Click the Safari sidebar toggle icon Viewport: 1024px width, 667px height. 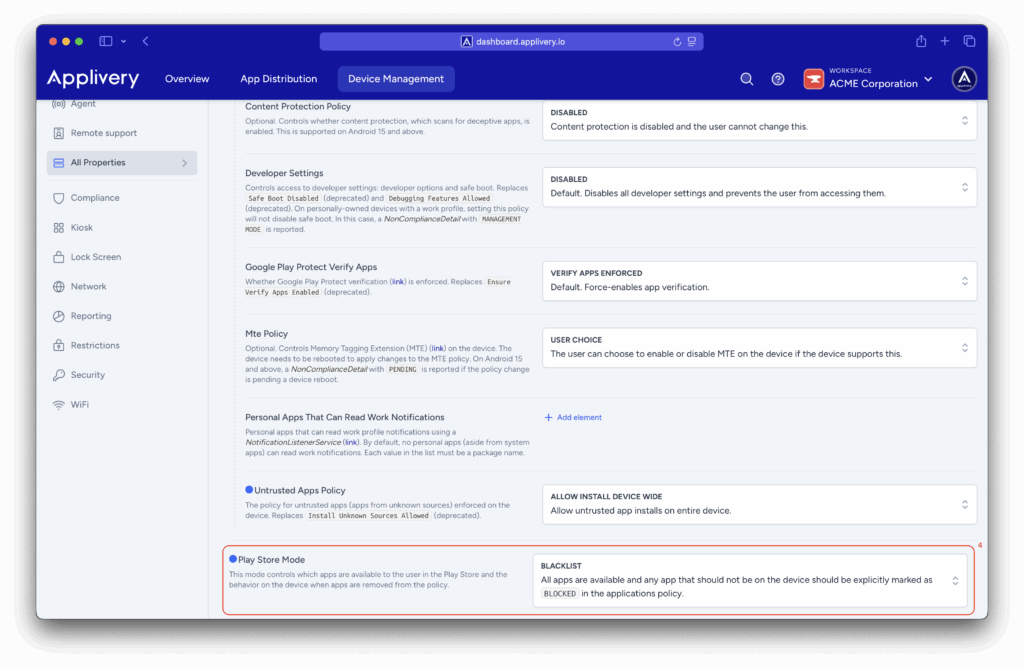click(x=106, y=41)
